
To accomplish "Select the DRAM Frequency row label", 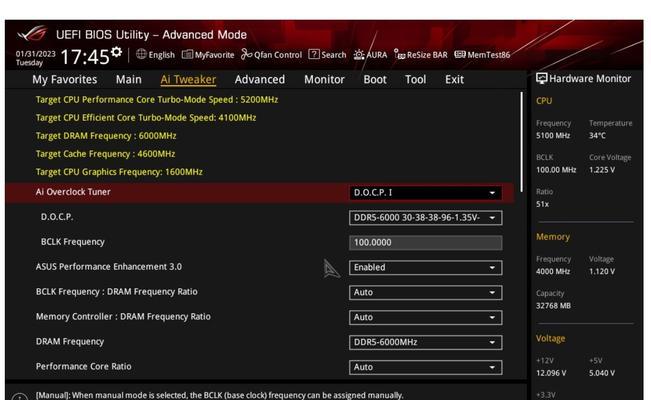I will [70, 341].
